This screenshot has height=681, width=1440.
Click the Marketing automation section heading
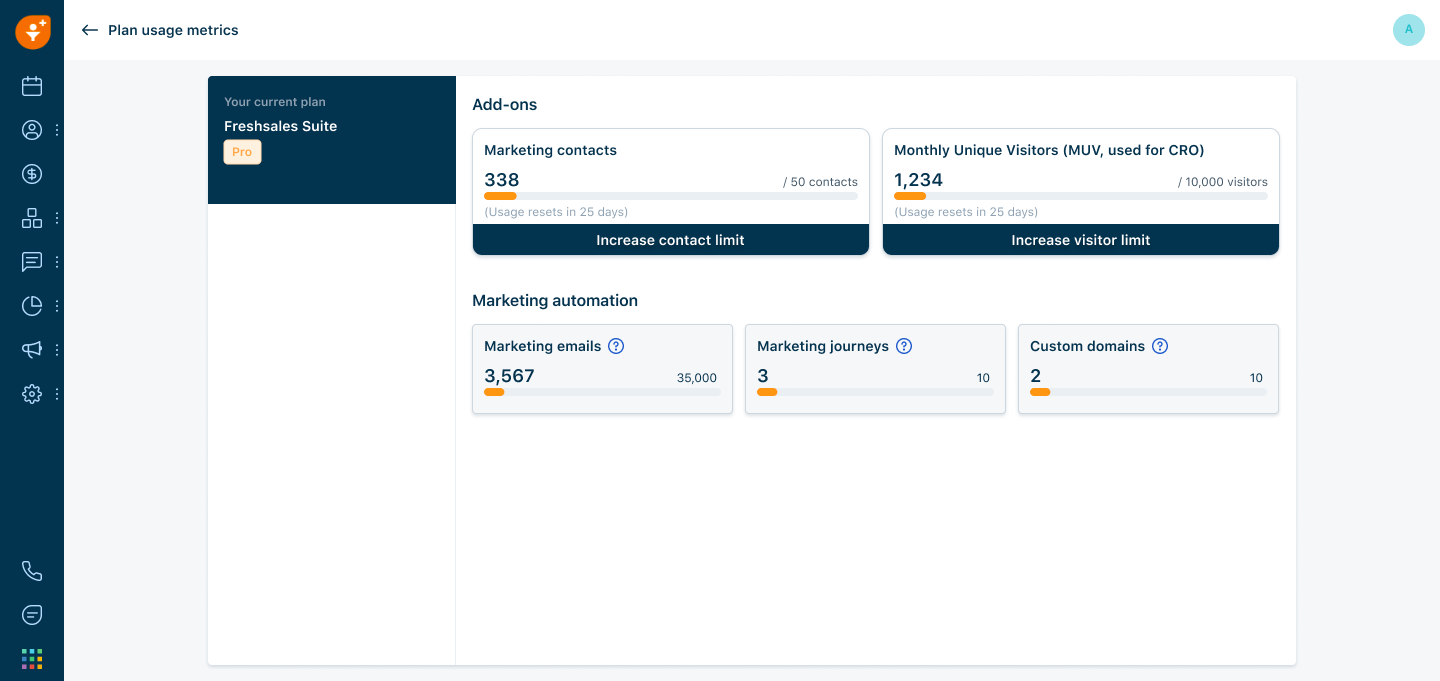pyautogui.click(x=555, y=300)
